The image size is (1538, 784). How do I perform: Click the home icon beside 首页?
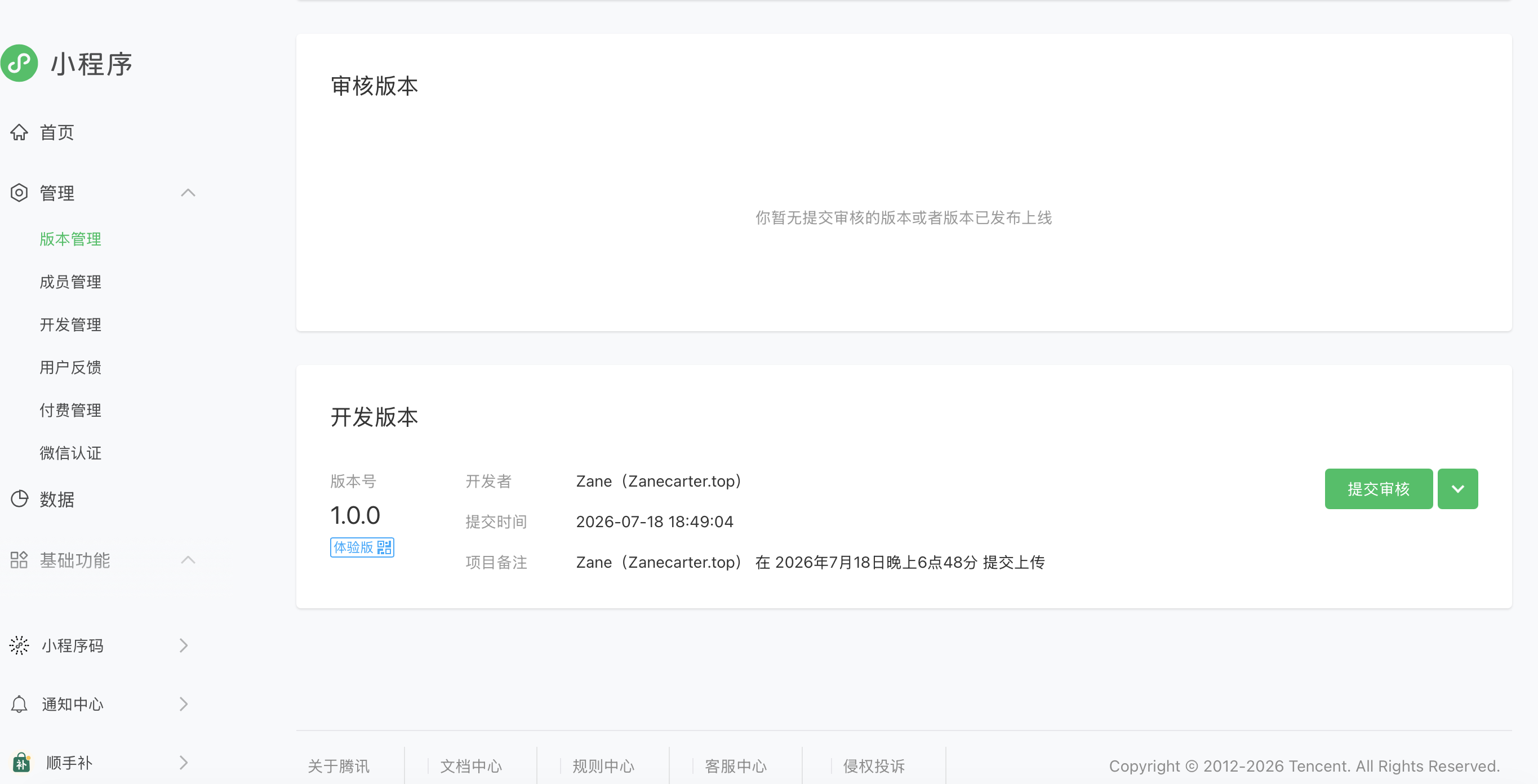click(x=19, y=132)
